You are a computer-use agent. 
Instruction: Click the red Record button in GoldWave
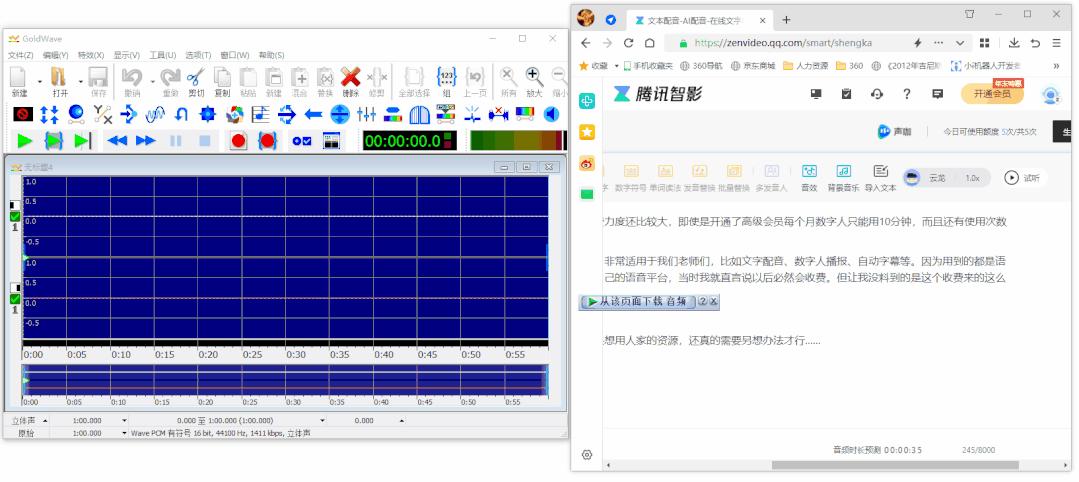(x=238, y=141)
